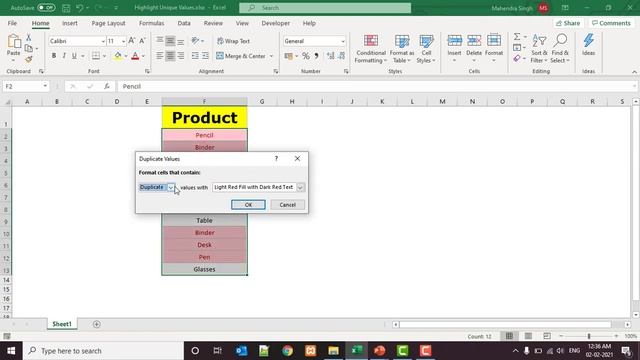
Task: Decrease font size with the small A icon
Action: click(x=142, y=41)
